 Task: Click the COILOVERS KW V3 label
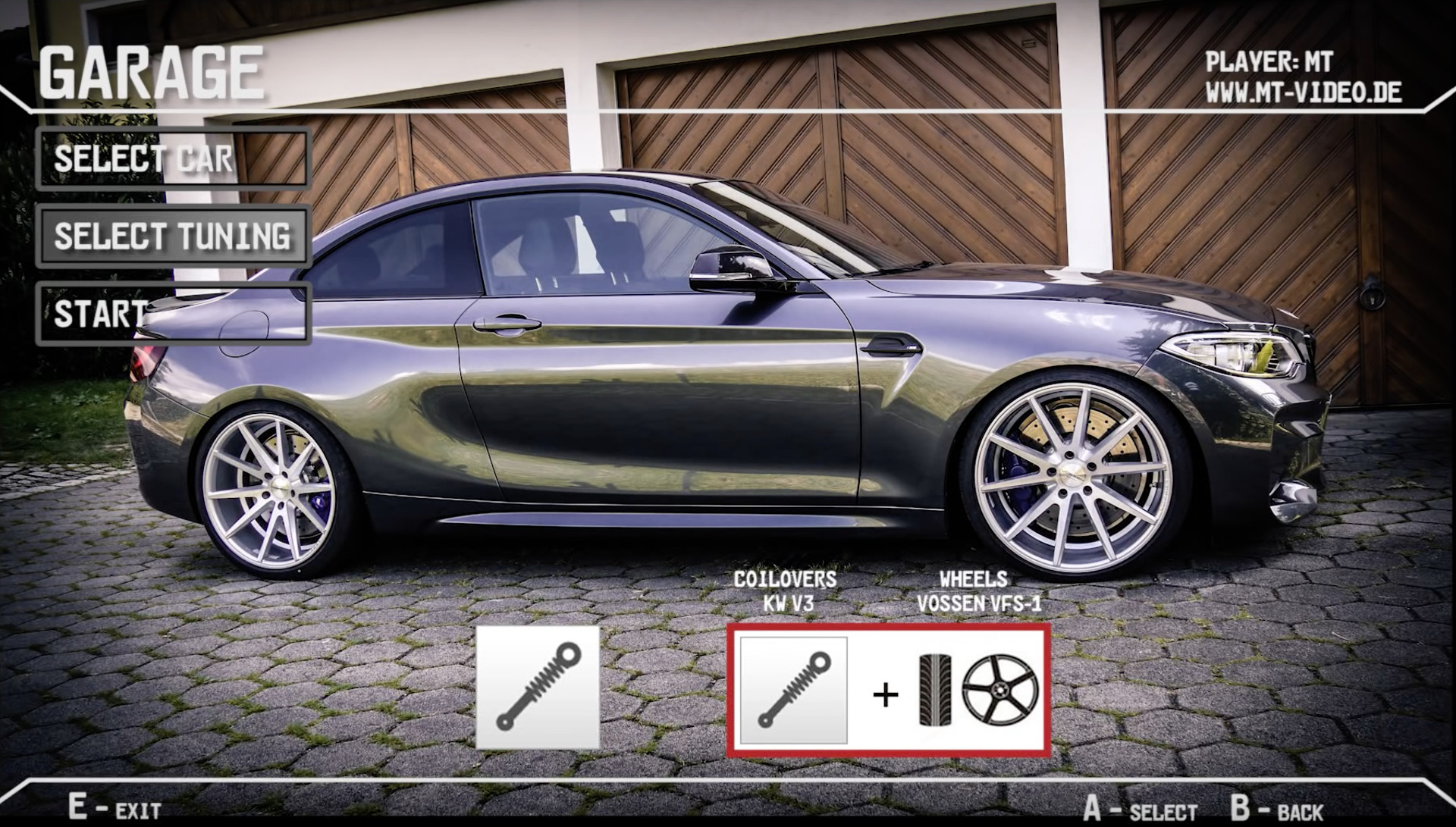[785, 591]
